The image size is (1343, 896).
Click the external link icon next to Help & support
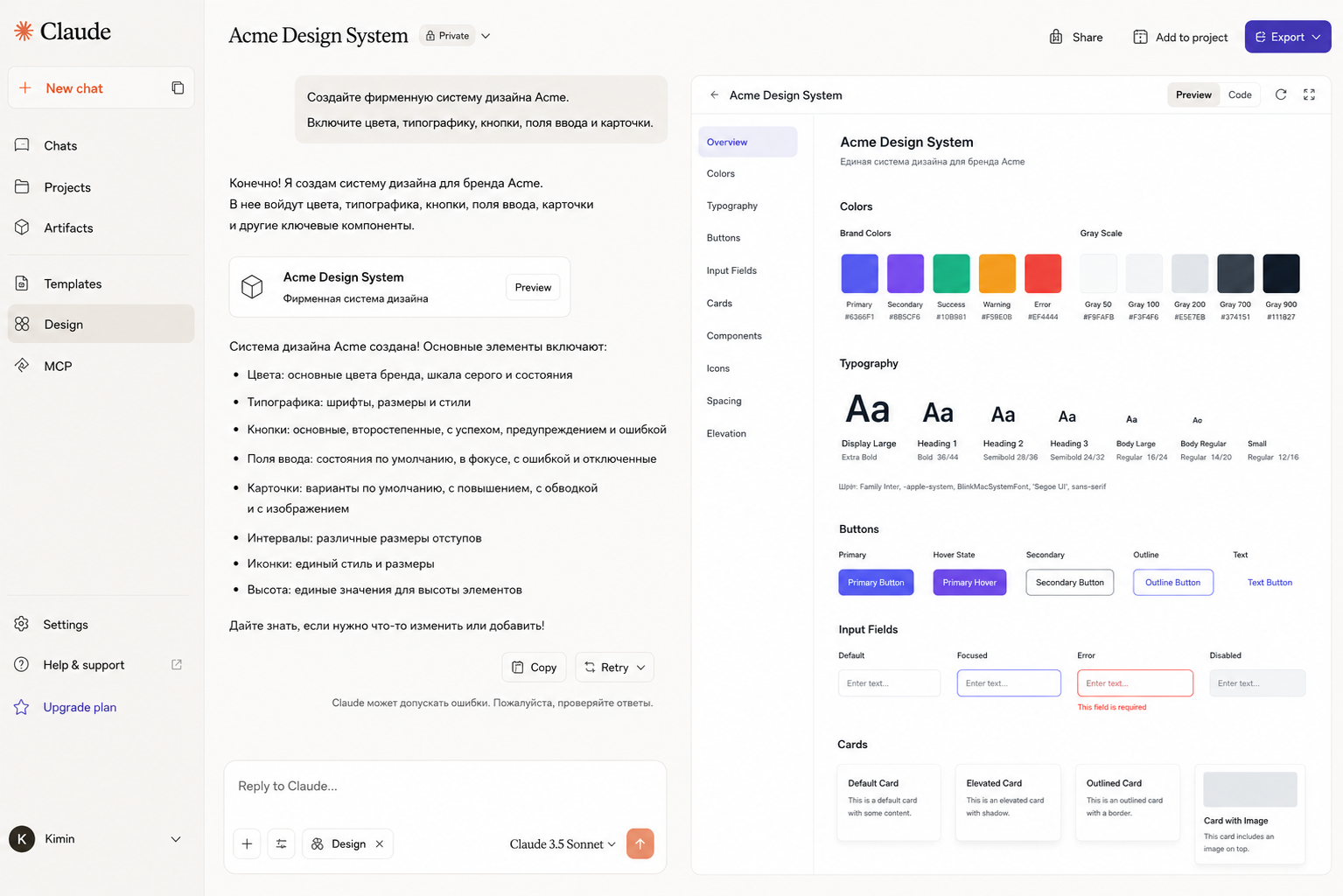(x=177, y=665)
